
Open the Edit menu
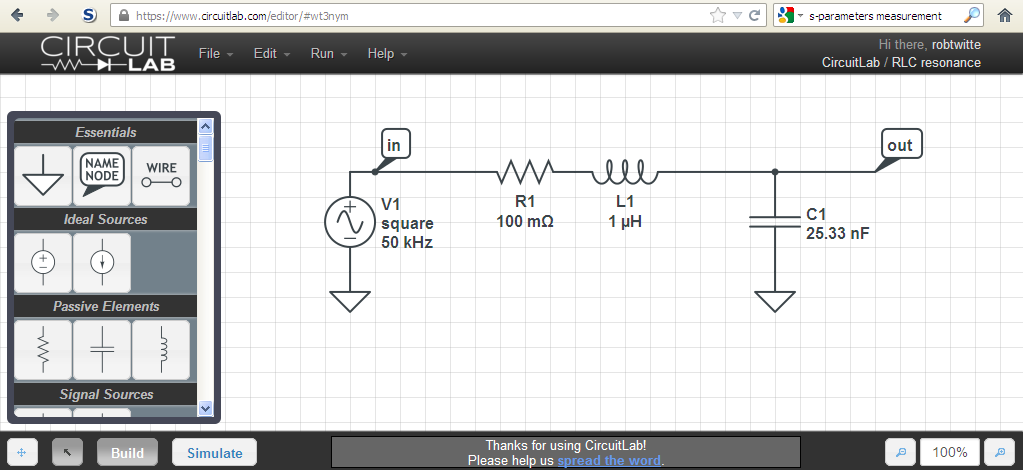271,54
